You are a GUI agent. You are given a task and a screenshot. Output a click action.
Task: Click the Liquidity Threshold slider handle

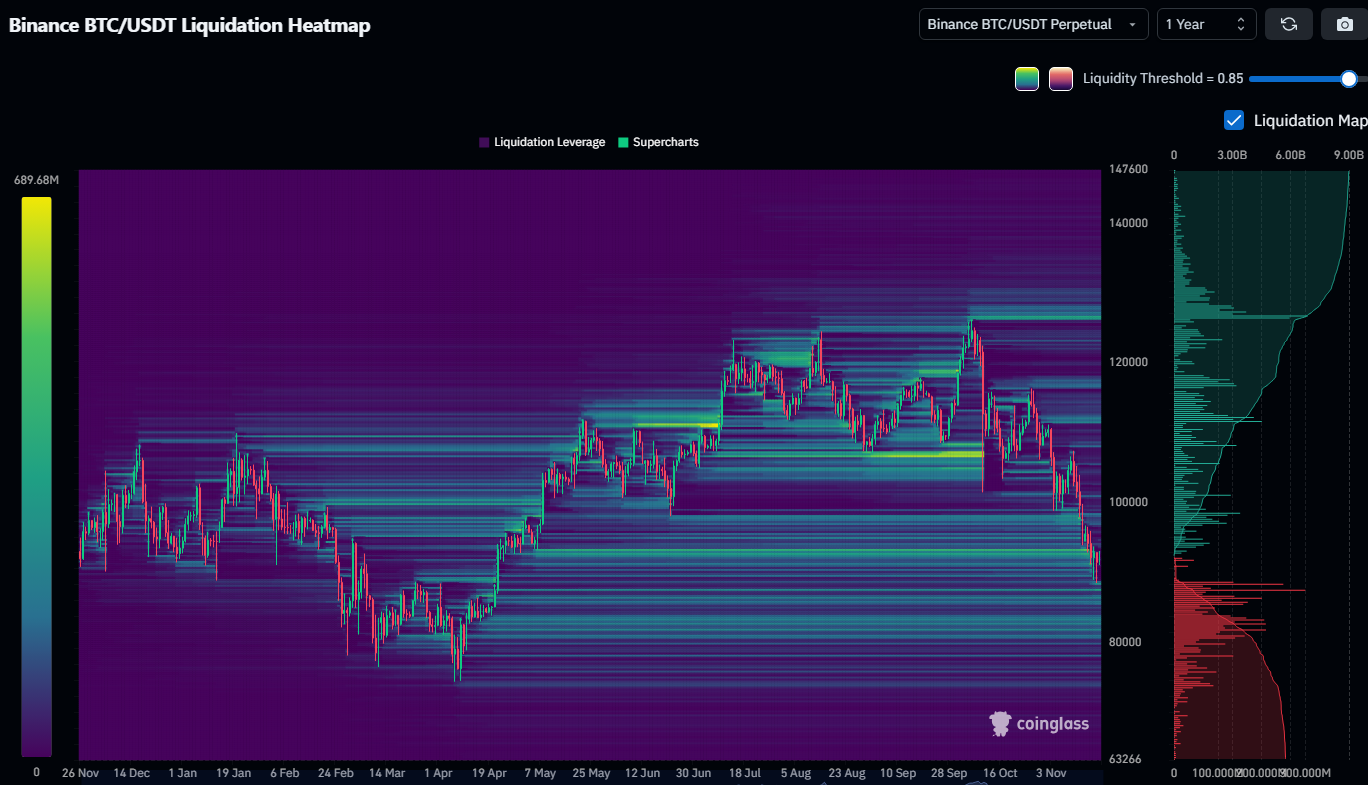coord(1349,79)
